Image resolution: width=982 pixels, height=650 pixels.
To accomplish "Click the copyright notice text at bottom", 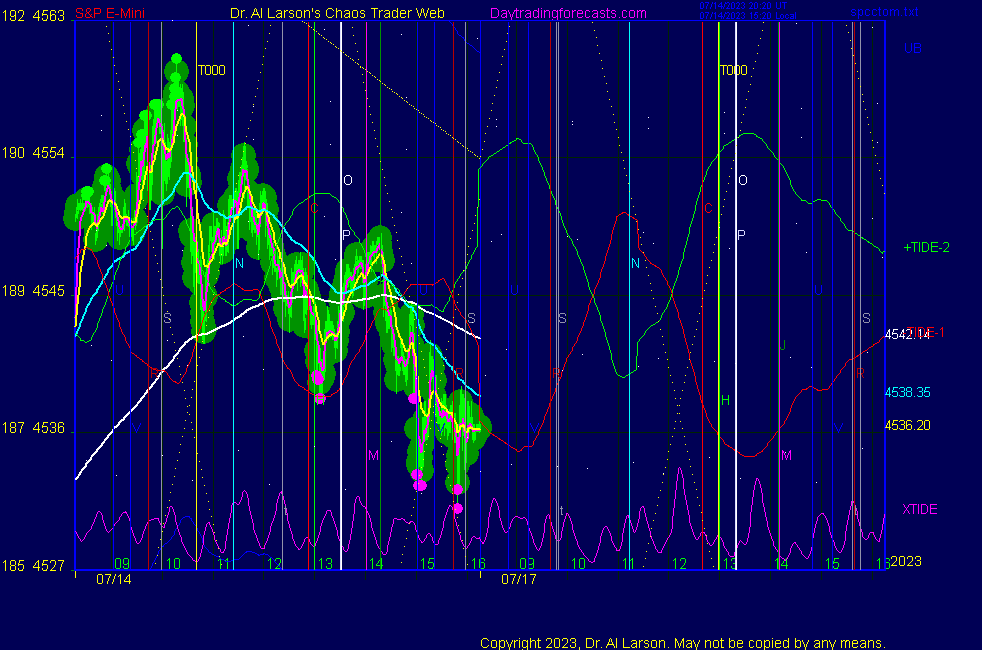I will pos(682,642).
